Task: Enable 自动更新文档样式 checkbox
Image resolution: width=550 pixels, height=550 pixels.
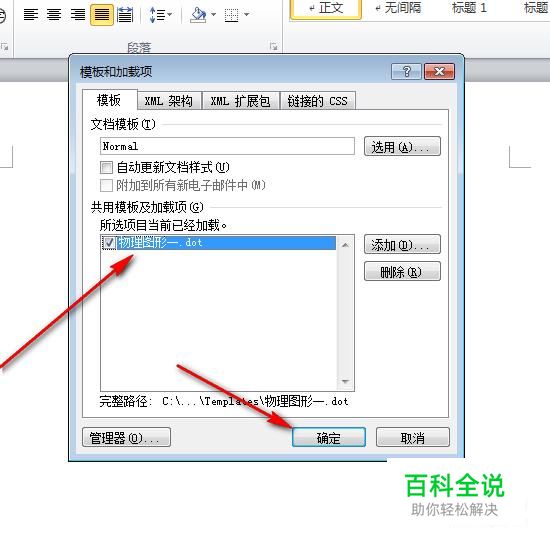Action: (106, 167)
